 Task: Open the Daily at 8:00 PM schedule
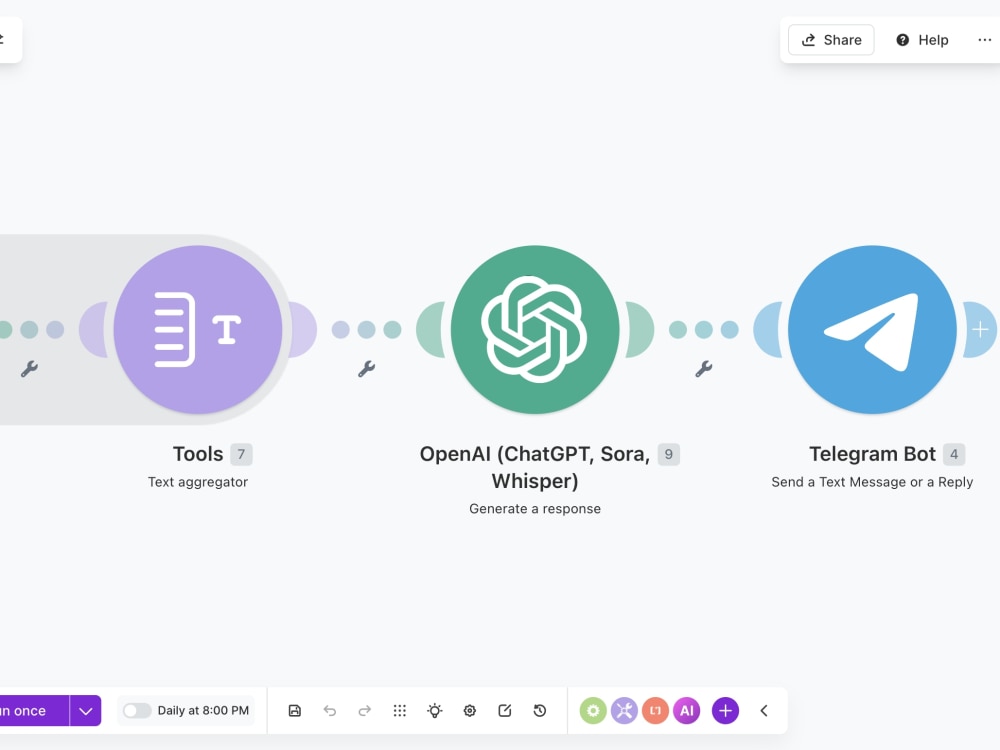[203, 710]
